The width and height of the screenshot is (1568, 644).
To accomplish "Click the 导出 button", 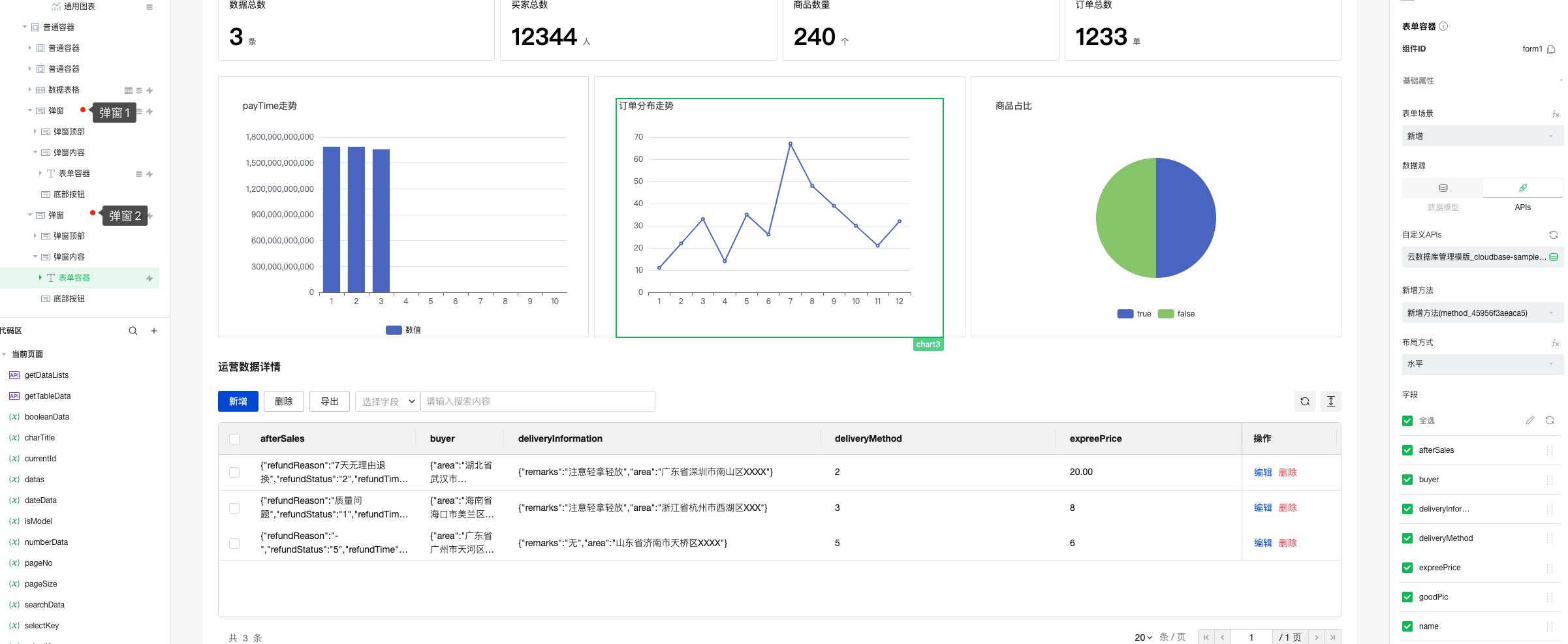I will click(x=330, y=401).
